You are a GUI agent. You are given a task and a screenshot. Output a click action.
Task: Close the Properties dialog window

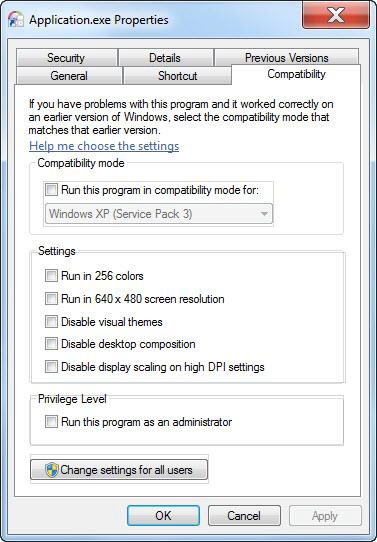click(x=336, y=15)
